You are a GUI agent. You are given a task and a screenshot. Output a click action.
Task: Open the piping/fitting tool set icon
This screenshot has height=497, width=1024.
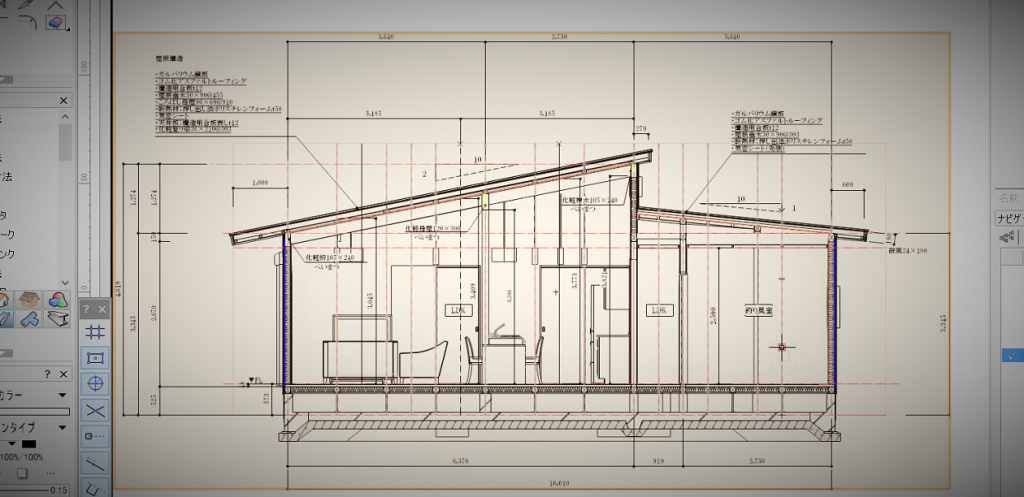click(30, 319)
